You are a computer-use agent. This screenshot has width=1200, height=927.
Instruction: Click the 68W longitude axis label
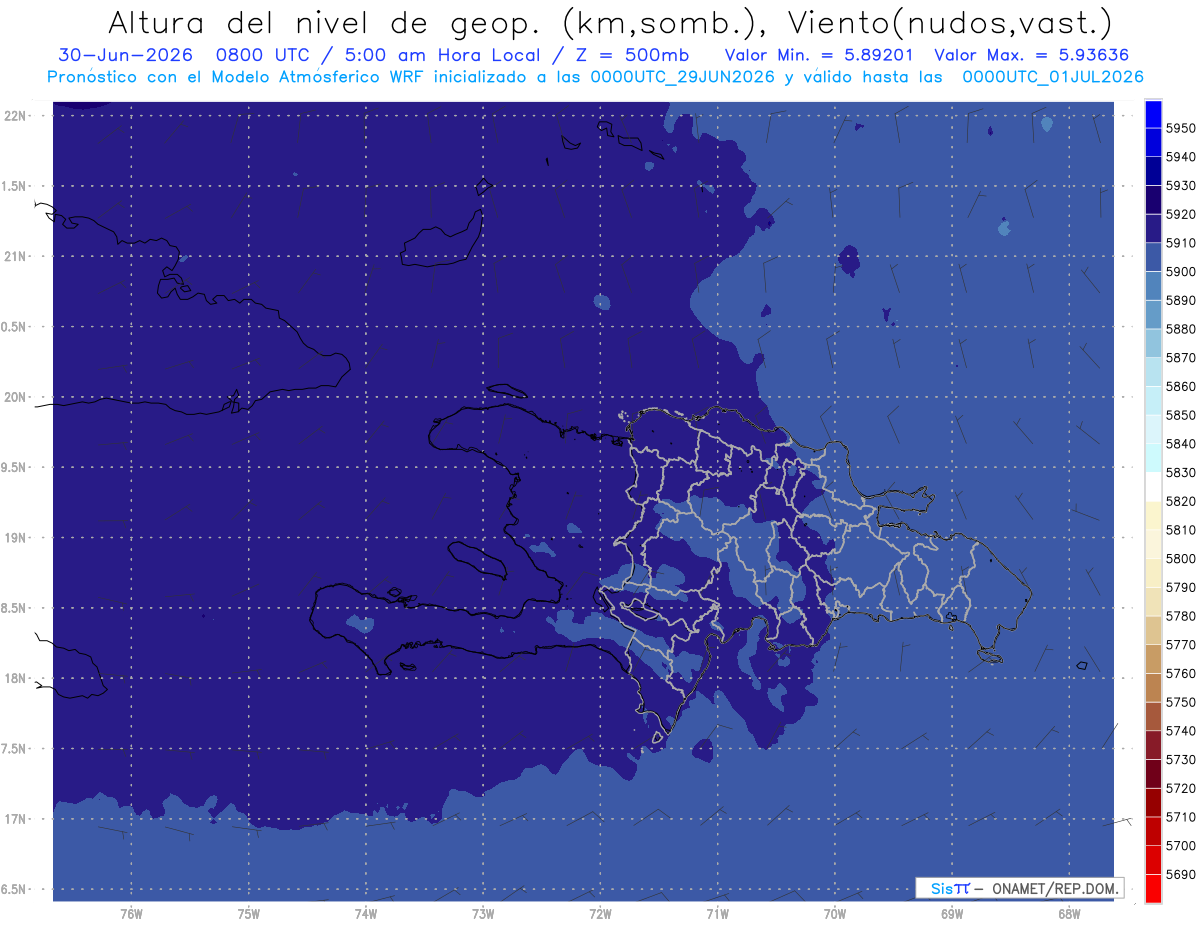pyautogui.click(x=1069, y=914)
